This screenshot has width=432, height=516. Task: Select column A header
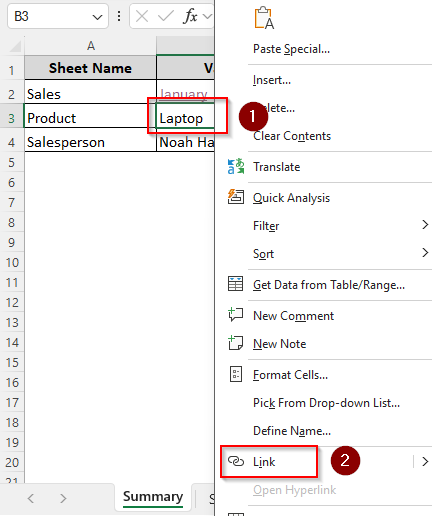tap(91, 46)
